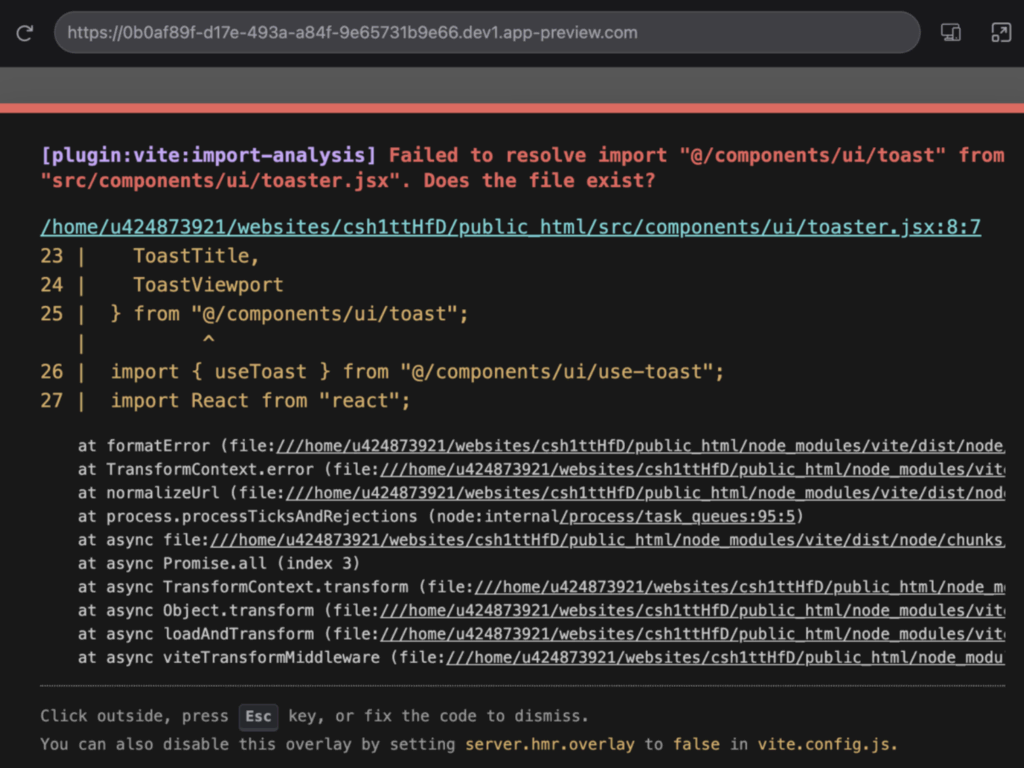1024x768 pixels.
Task: Open the normalizeUrl stack trace link
Action: click(645, 493)
